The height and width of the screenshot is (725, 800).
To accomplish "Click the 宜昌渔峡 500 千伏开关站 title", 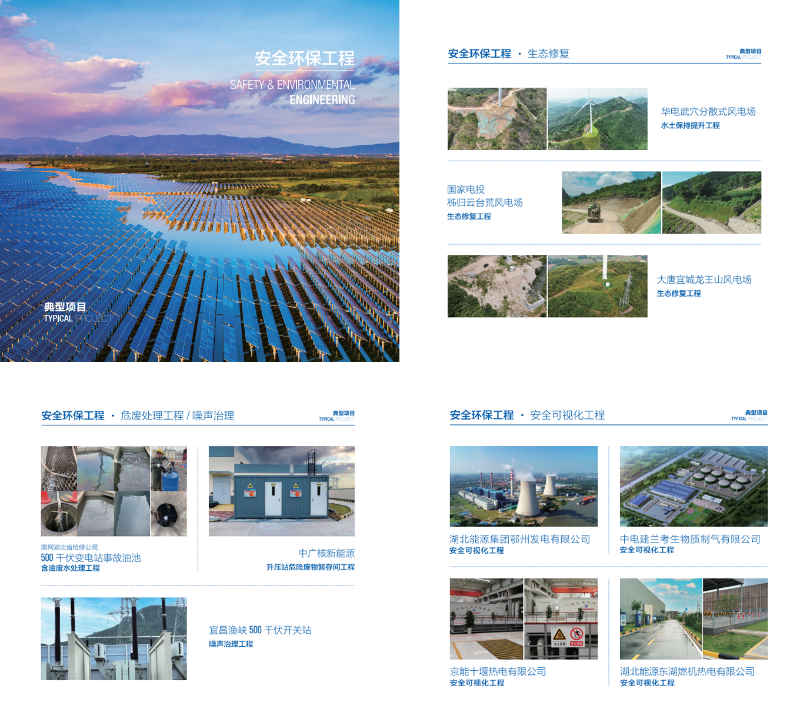I will tap(260, 630).
